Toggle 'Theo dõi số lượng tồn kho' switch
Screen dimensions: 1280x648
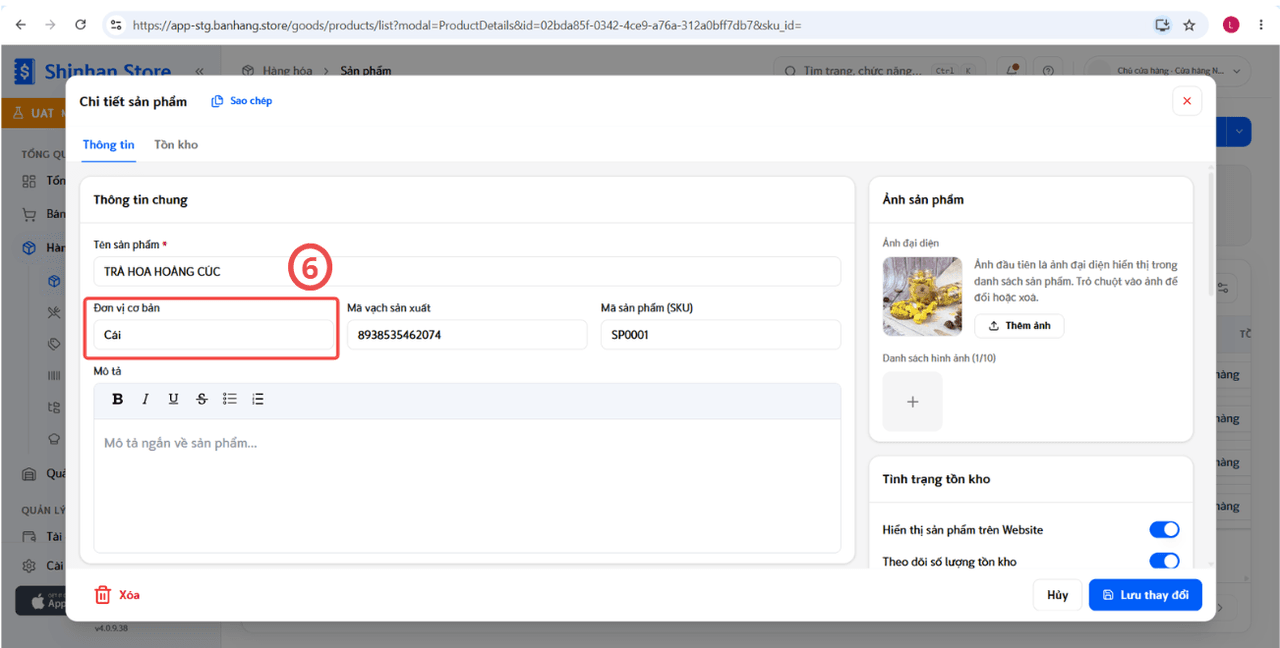coord(1164,562)
